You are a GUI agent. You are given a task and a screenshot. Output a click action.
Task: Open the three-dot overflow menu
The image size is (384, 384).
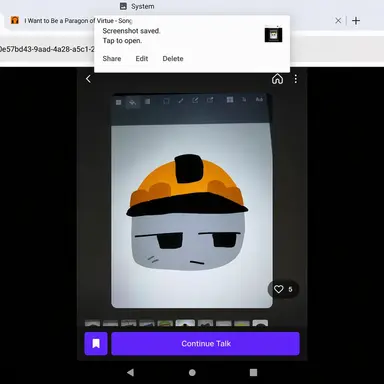[x=296, y=79]
